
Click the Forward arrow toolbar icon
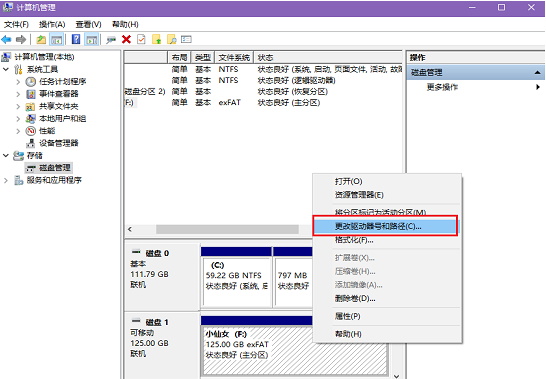21,40
